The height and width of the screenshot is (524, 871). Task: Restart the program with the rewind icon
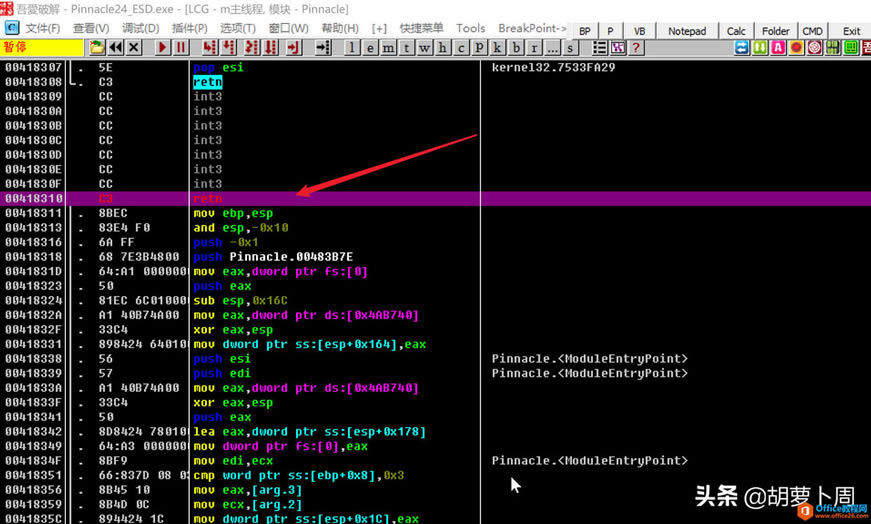[116, 48]
